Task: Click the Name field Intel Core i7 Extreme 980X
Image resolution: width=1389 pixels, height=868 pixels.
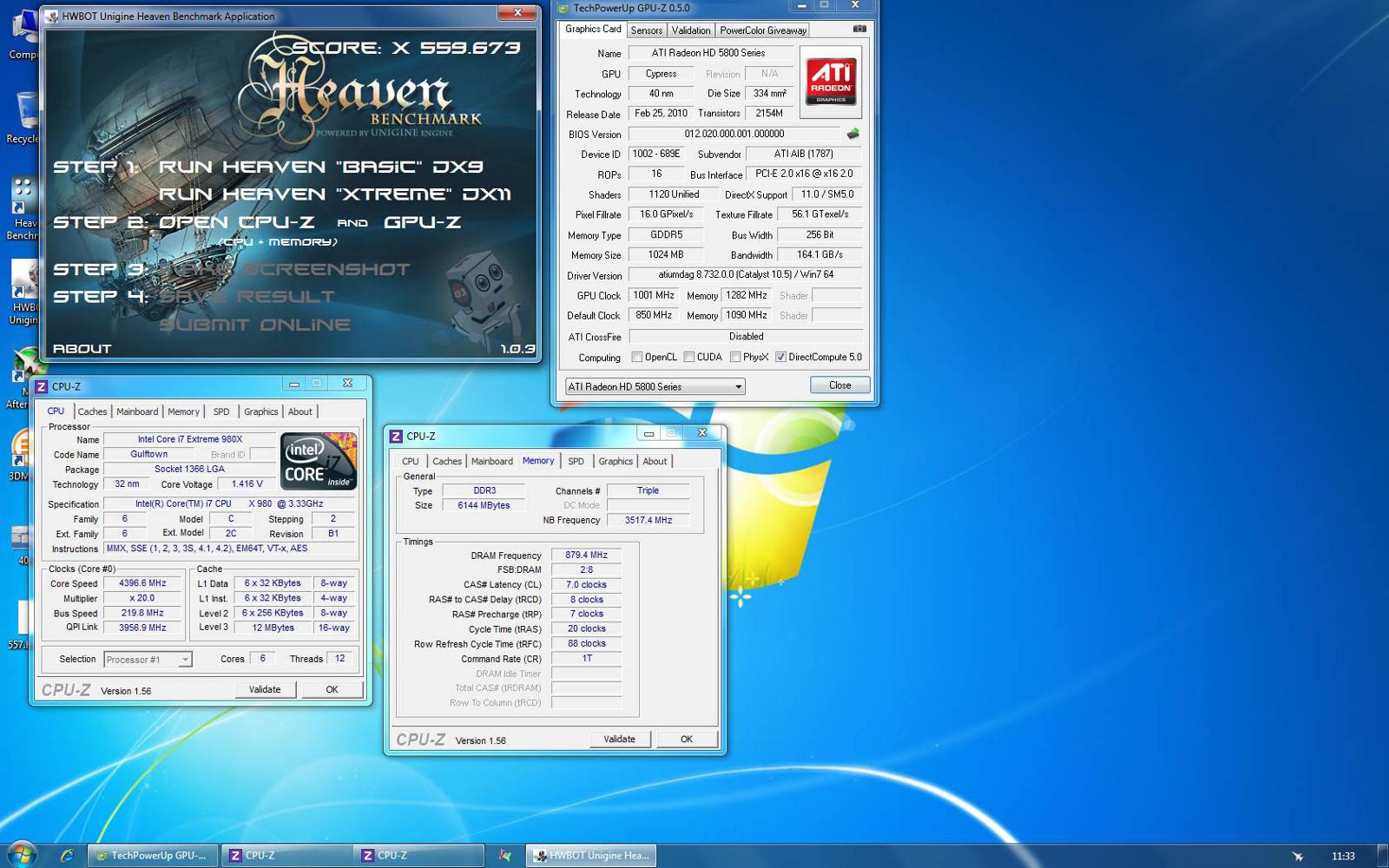Action: [189, 439]
